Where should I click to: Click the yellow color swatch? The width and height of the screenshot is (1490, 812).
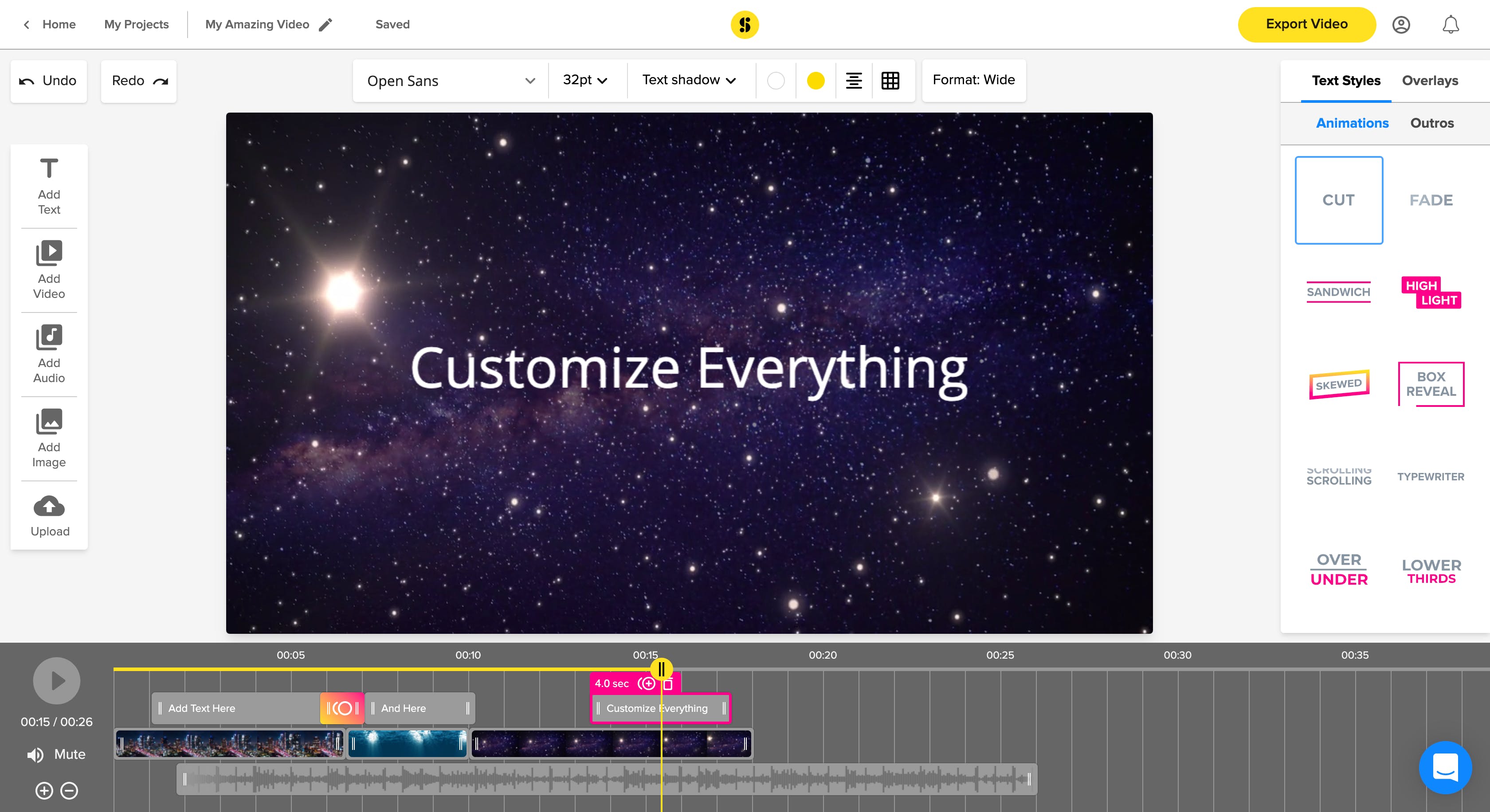click(816, 81)
